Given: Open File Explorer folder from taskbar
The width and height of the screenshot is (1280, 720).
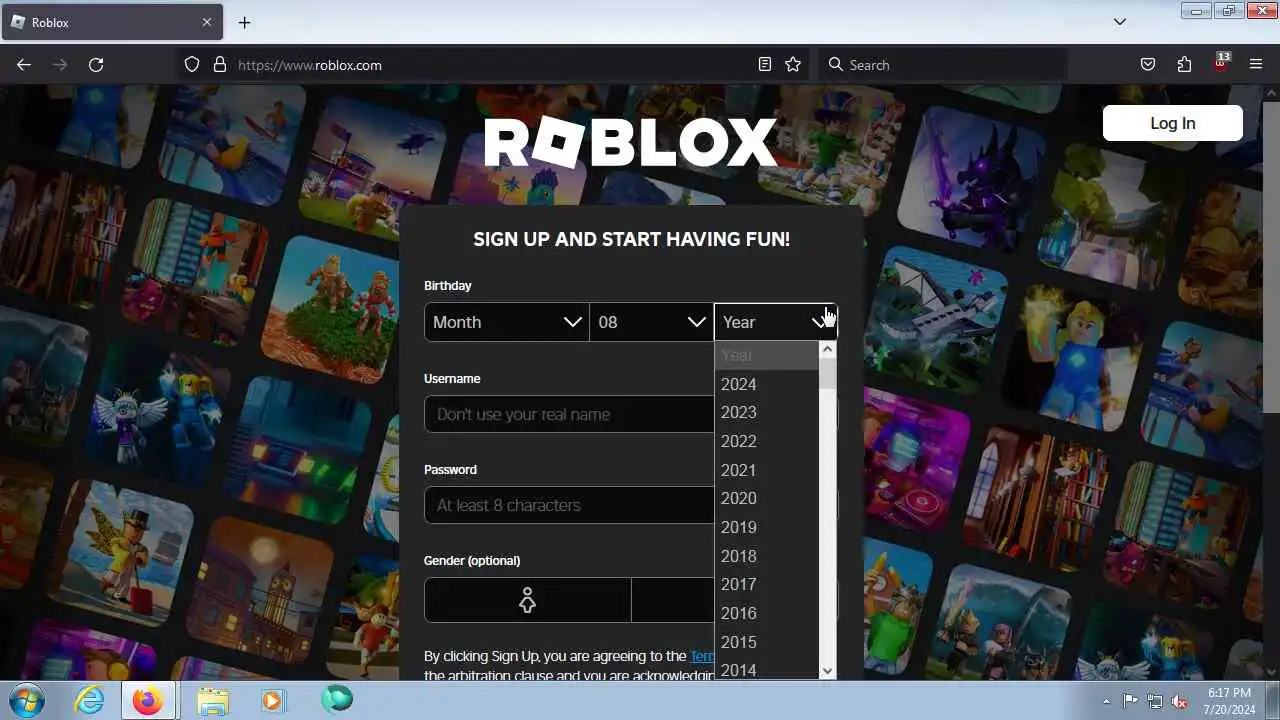Looking at the screenshot, I should [212, 701].
